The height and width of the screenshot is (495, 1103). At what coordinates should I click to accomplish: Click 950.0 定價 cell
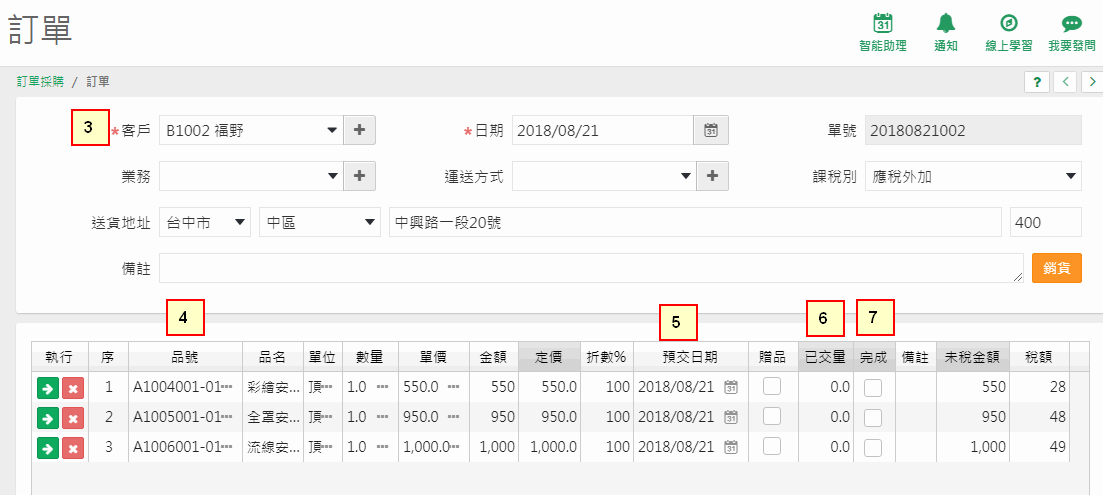(549, 417)
